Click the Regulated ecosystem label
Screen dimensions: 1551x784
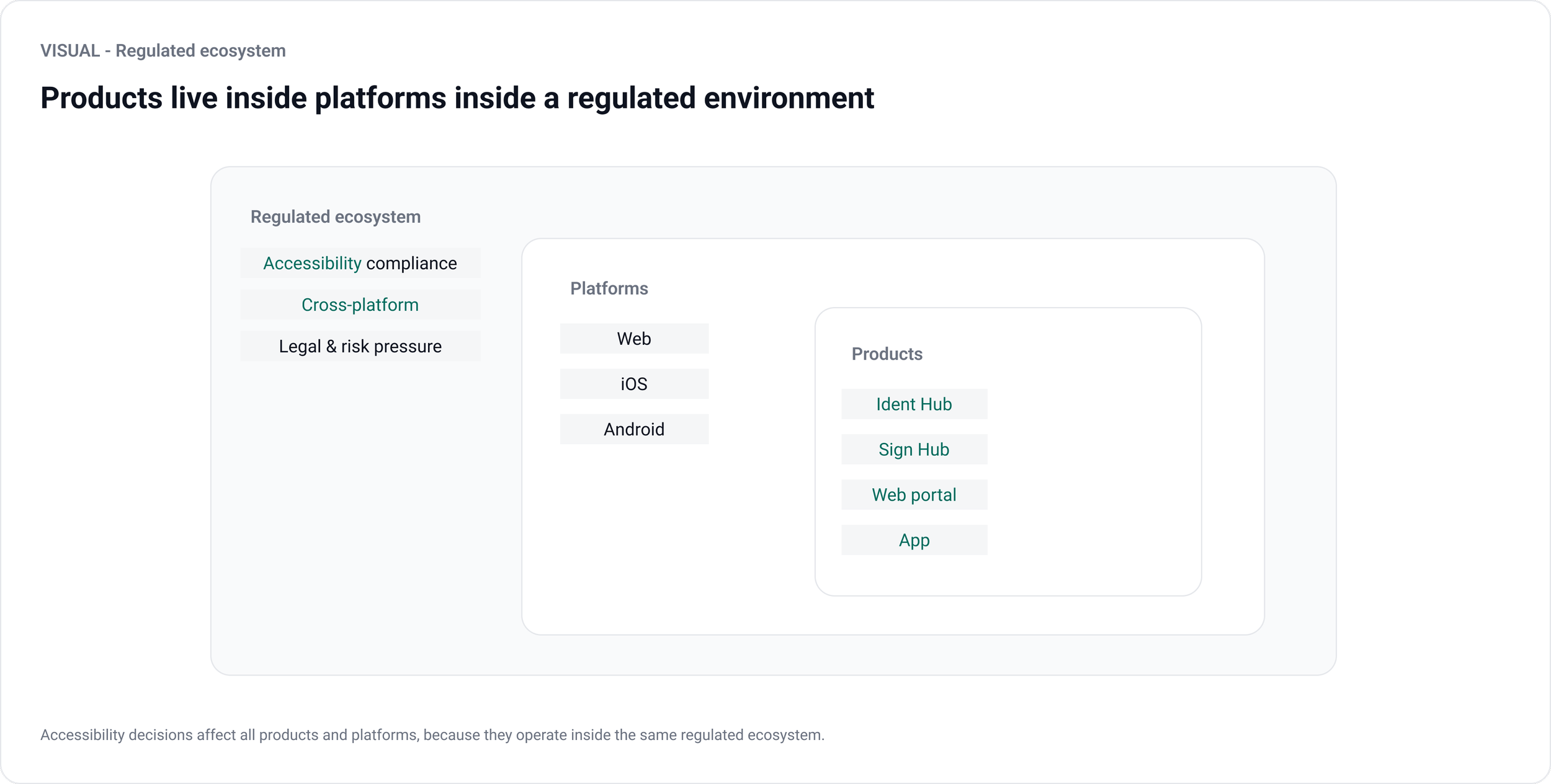coord(335,217)
